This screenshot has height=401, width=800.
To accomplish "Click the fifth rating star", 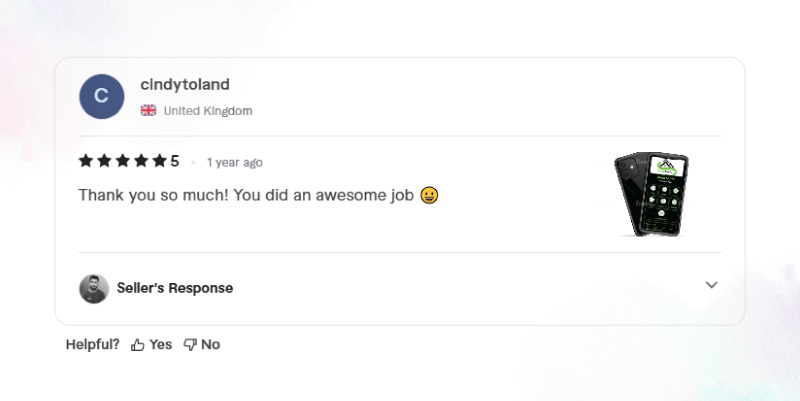I will [x=160, y=161].
